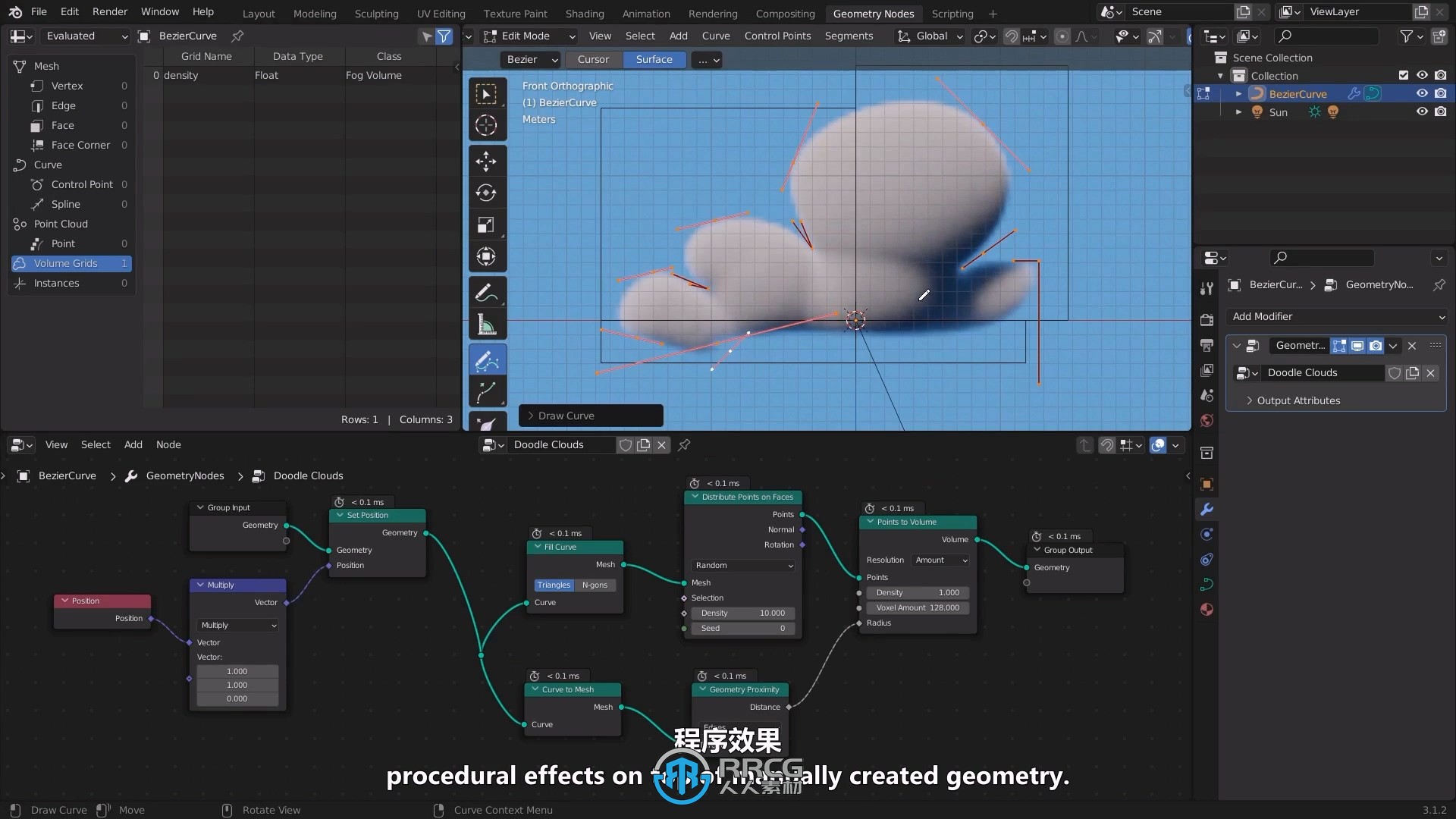1456x819 pixels.
Task: Choose N-gons mode in Fill Curve node
Action: [x=595, y=585]
